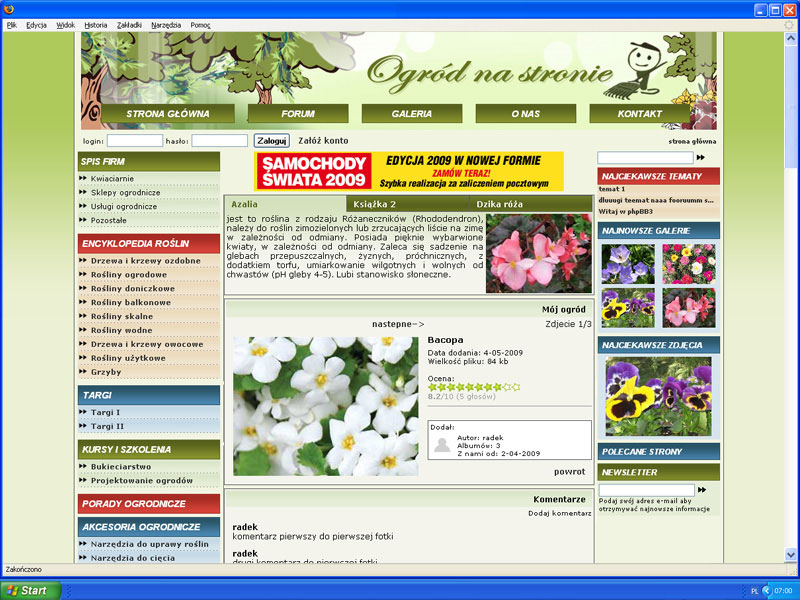Screen dimensions: 800x600
Task: Click the strona główna breadcrumb link
Action: click(692, 141)
